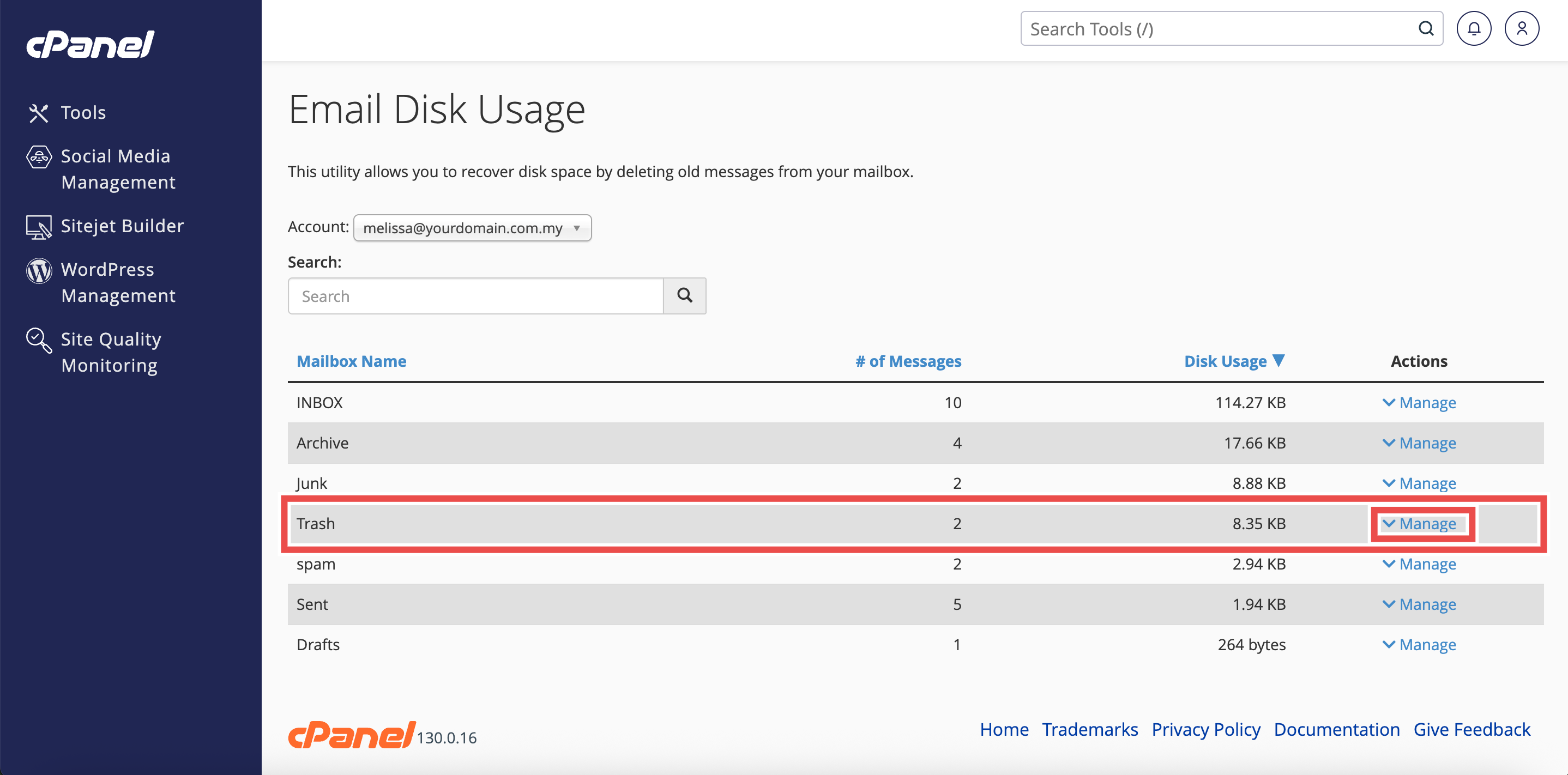1568x775 pixels.
Task: Click the cPanel logo in sidebar
Action: pyautogui.click(x=90, y=44)
